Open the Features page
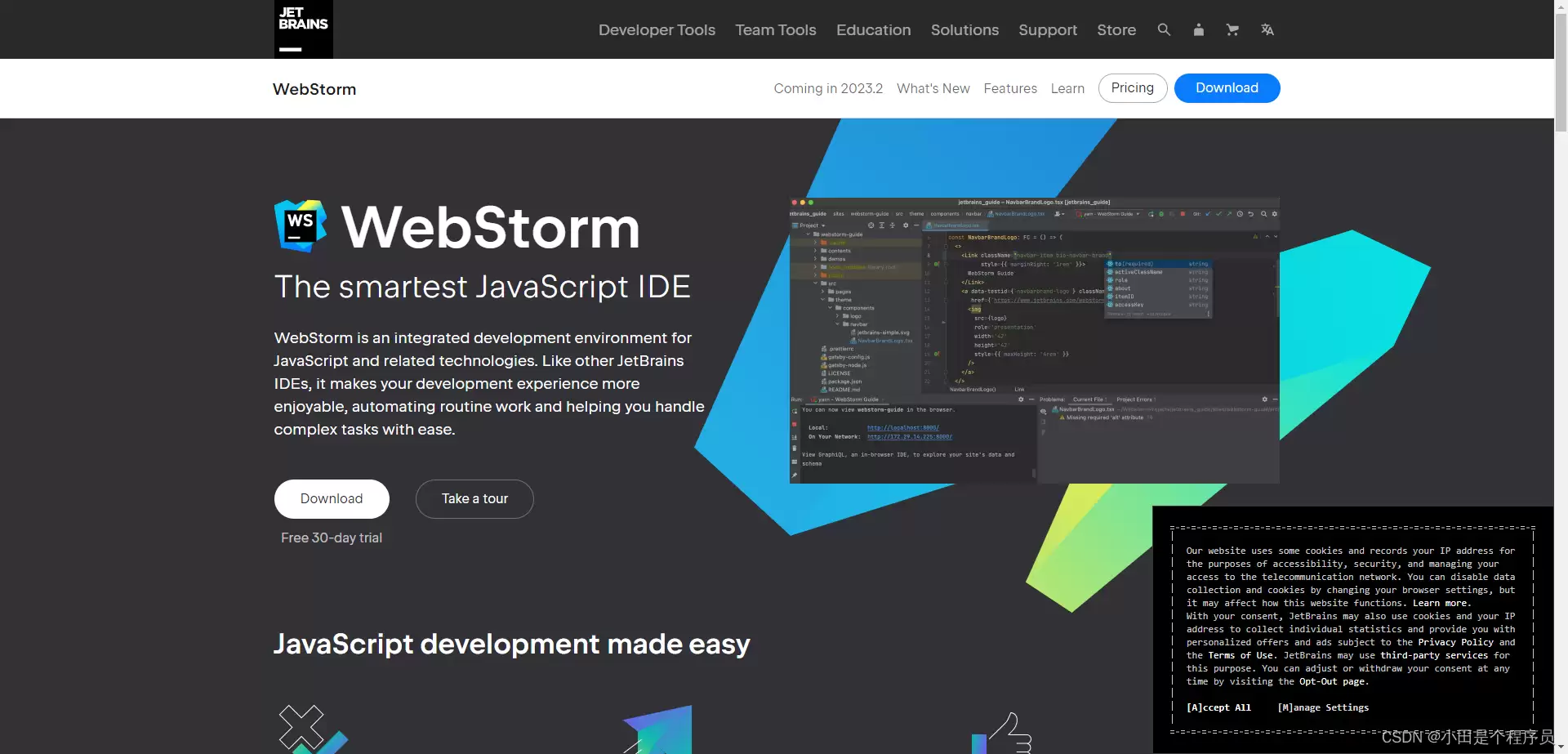The width and height of the screenshot is (1568, 754). tap(1010, 88)
